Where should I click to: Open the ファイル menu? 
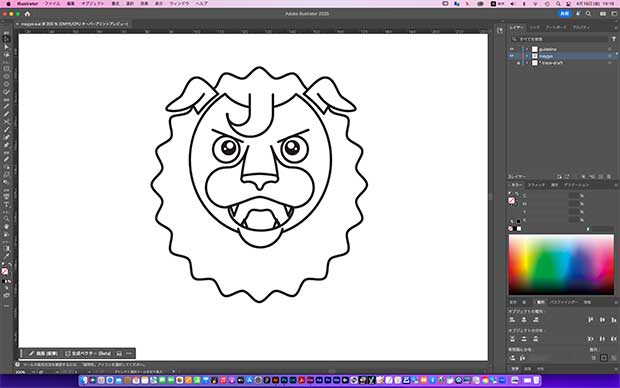click(x=52, y=4)
